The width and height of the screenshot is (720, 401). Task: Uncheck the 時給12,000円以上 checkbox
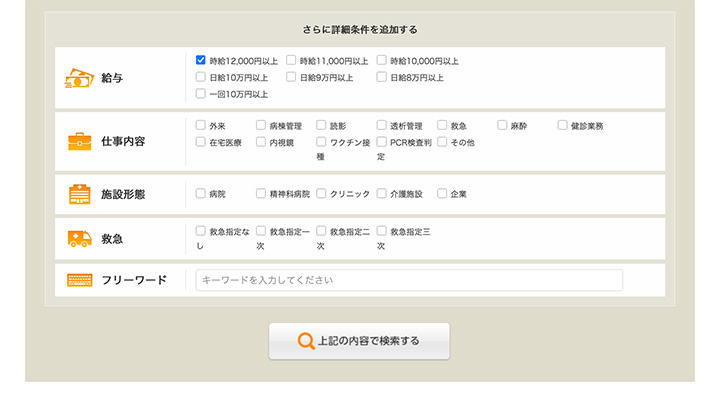201,60
